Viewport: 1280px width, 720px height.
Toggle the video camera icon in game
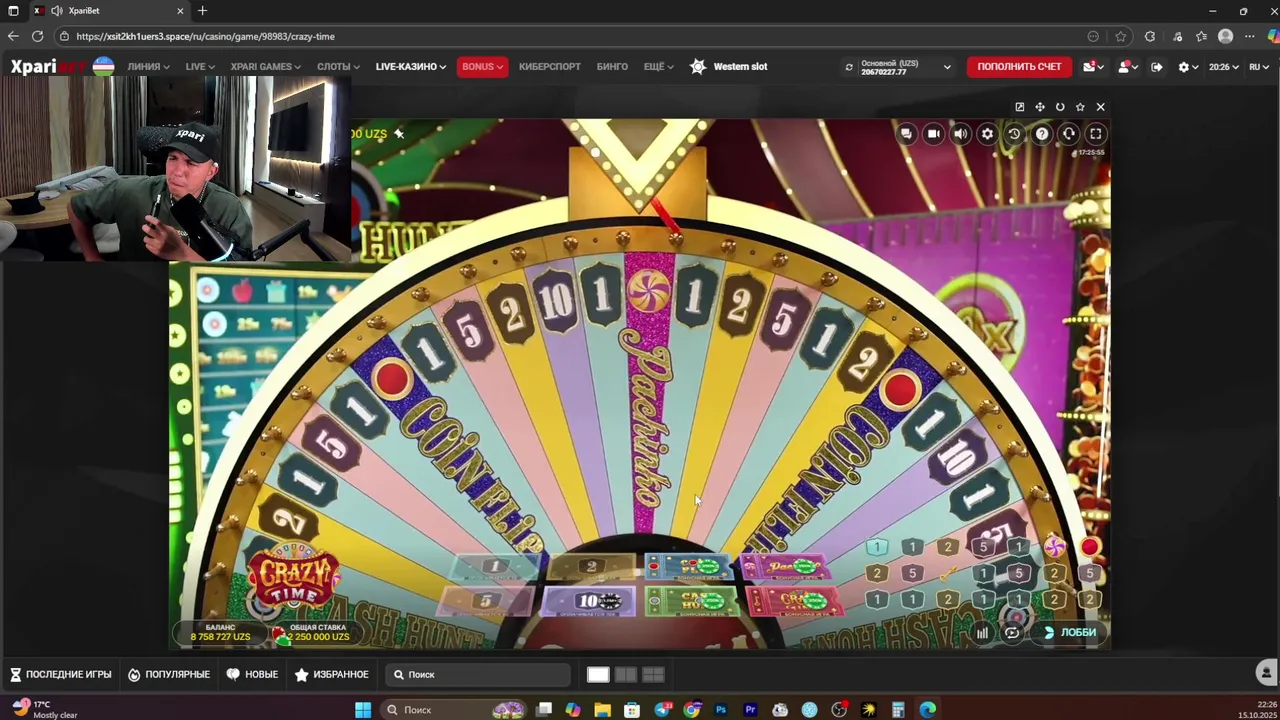[933, 134]
